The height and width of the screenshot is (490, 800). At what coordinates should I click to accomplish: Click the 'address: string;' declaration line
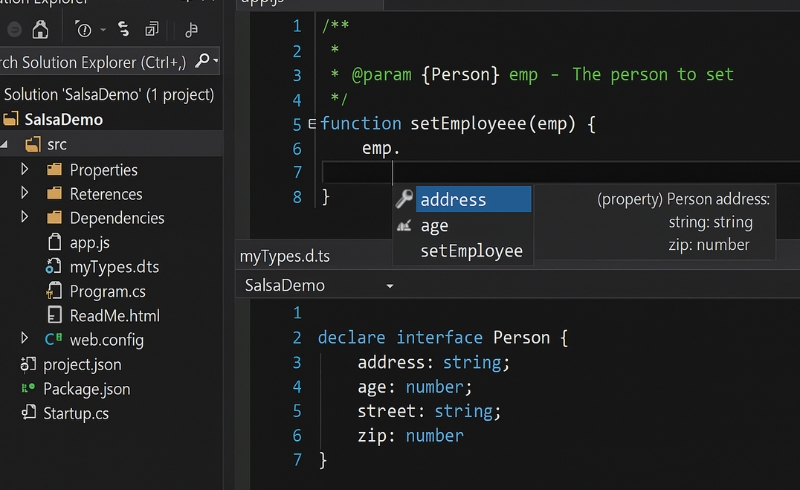[434, 362]
